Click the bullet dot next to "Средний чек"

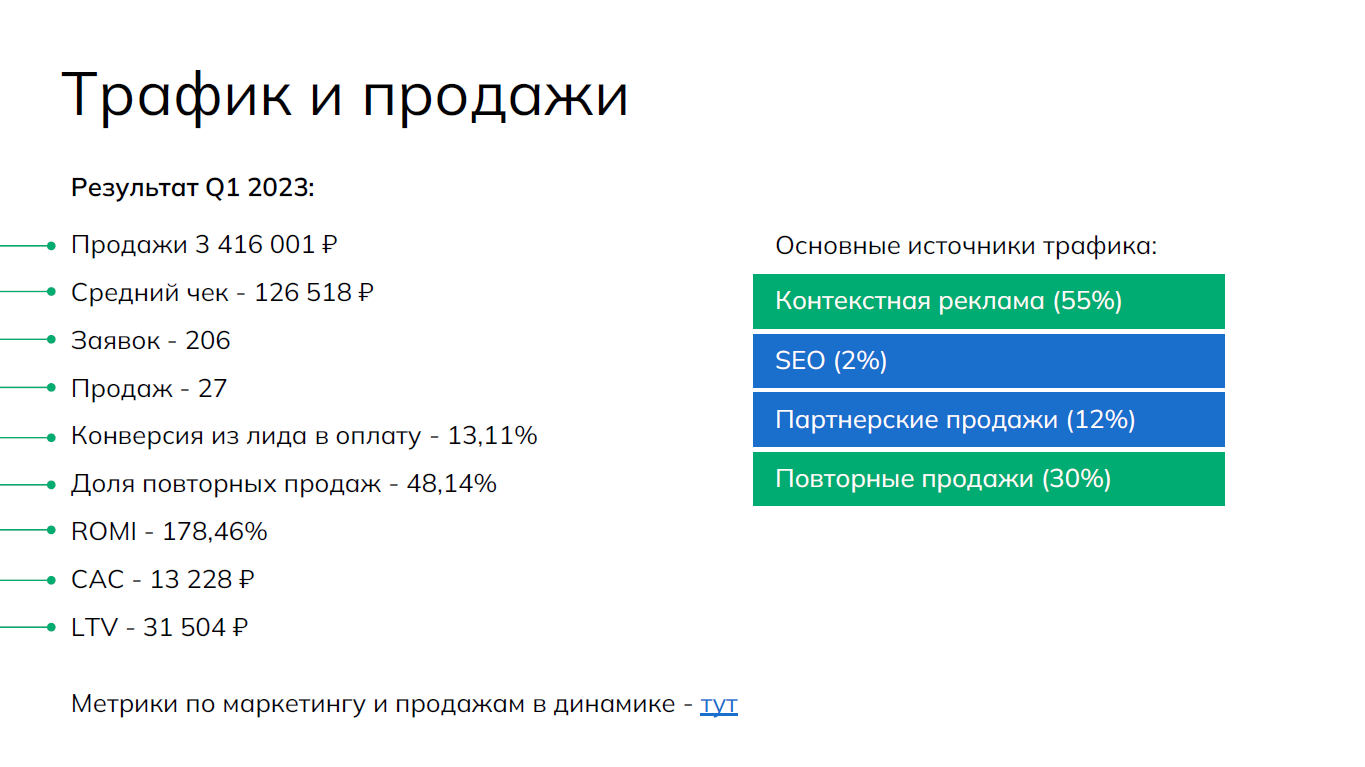point(51,292)
